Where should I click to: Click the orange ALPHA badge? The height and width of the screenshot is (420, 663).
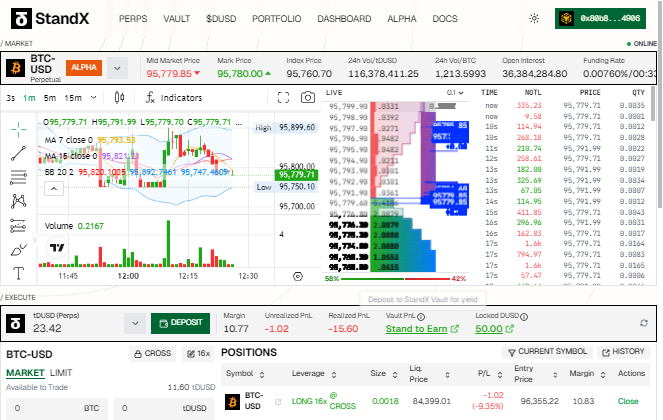click(84, 68)
